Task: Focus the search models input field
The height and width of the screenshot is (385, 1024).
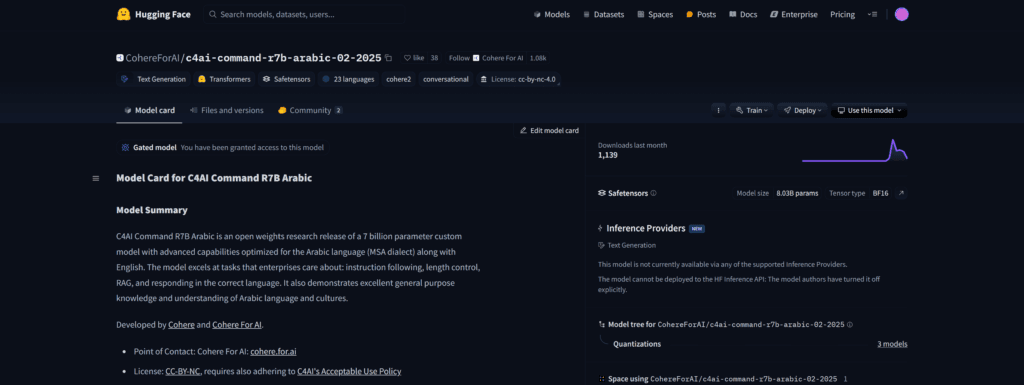Action: [303, 14]
